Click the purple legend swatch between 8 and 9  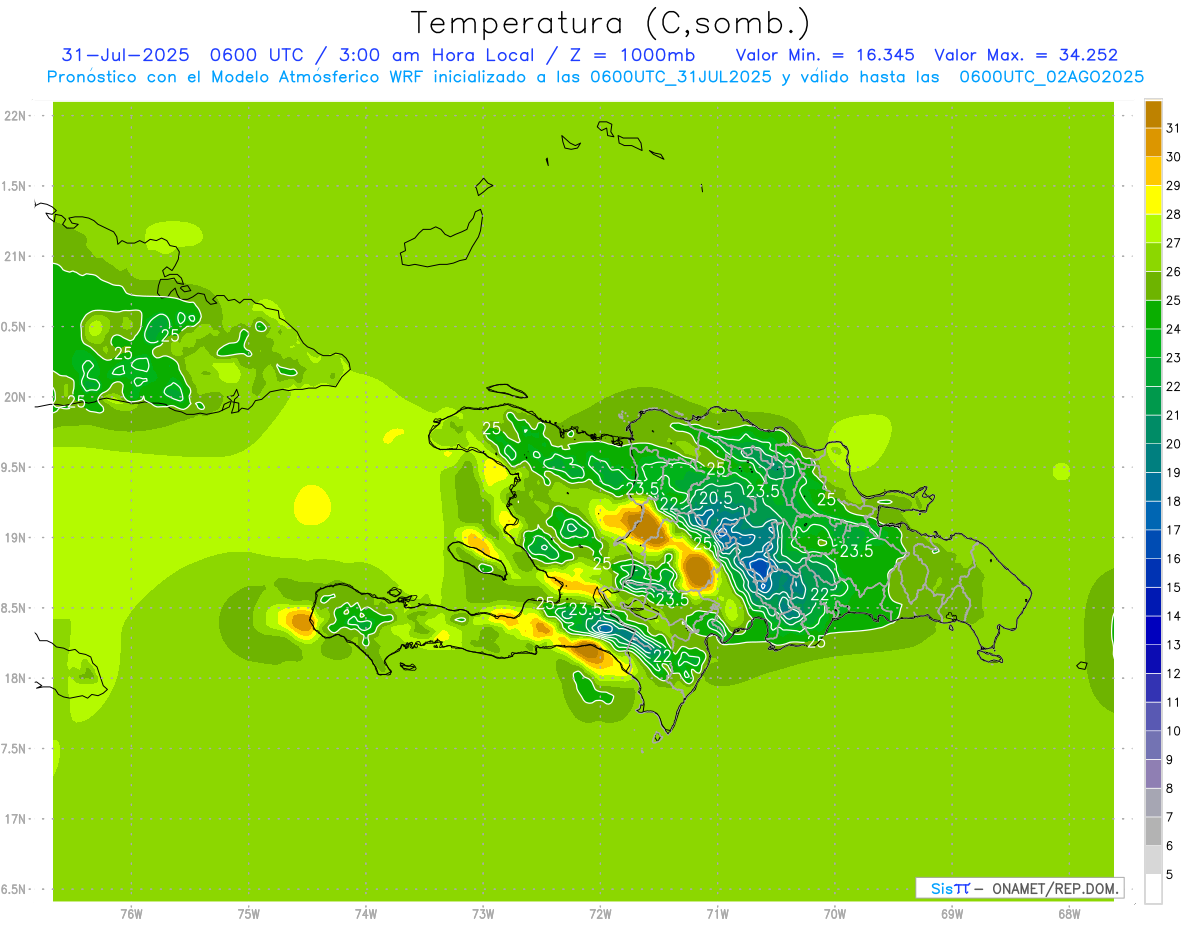pos(1153,775)
